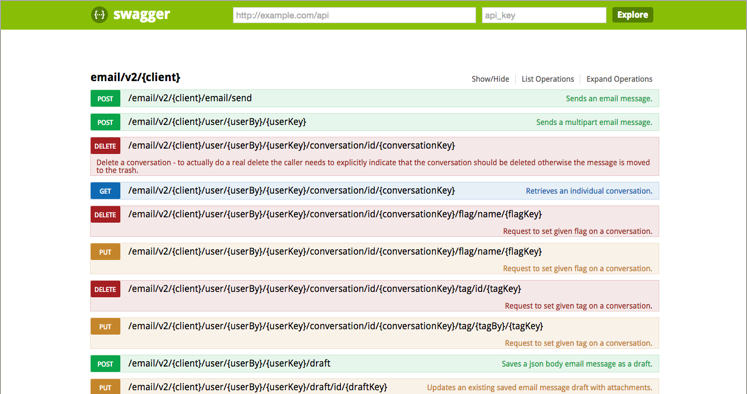
Task: Click PUT badge for flag/name/{flagKey}
Action: click(105, 252)
